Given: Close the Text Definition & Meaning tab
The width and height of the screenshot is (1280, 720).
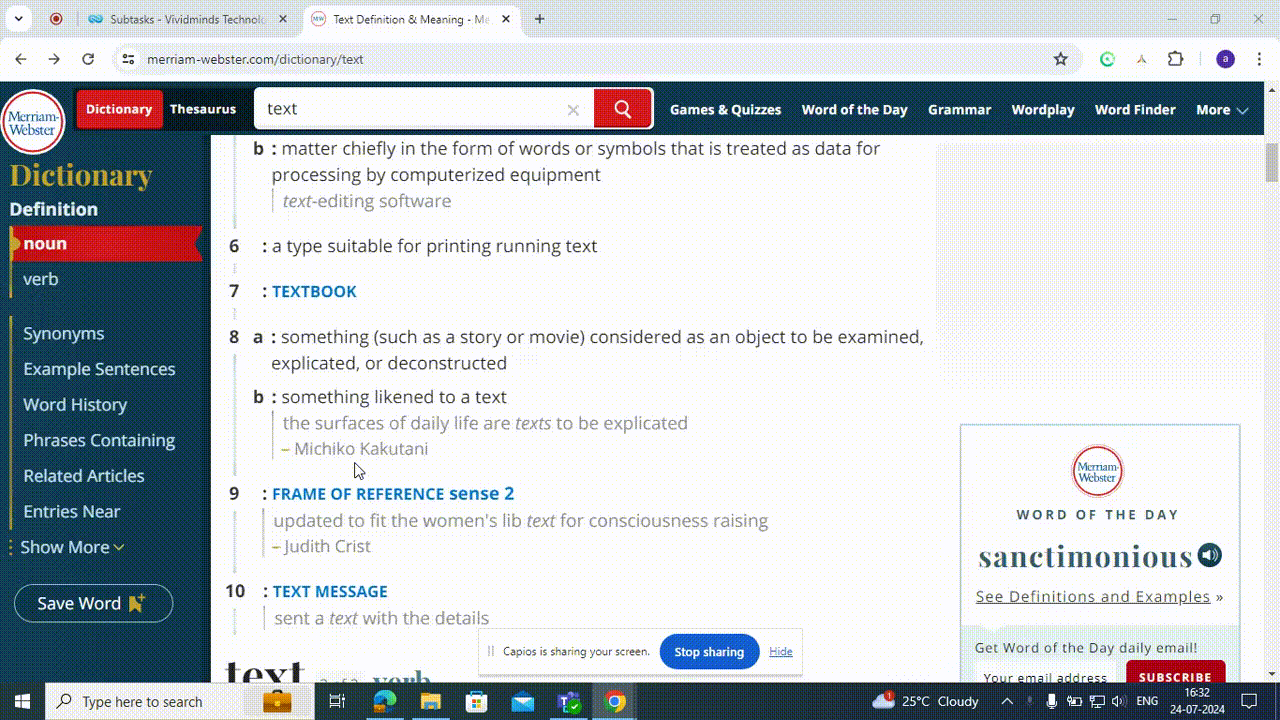Looking at the screenshot, I should (506, 19).
